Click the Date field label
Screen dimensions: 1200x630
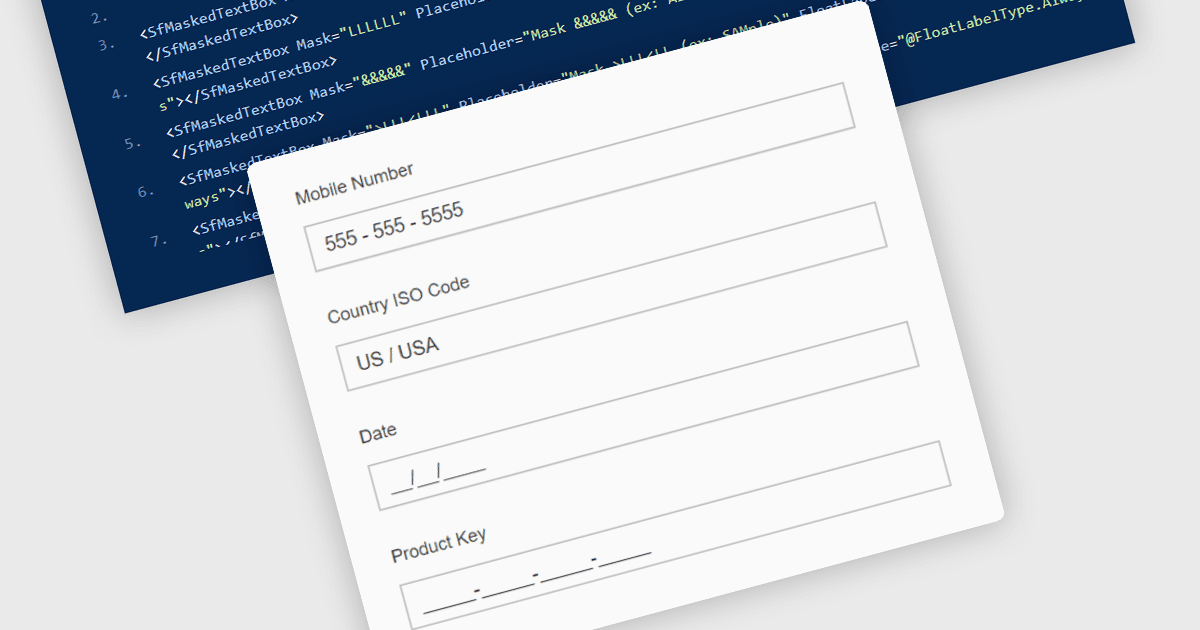coord(378,433)
